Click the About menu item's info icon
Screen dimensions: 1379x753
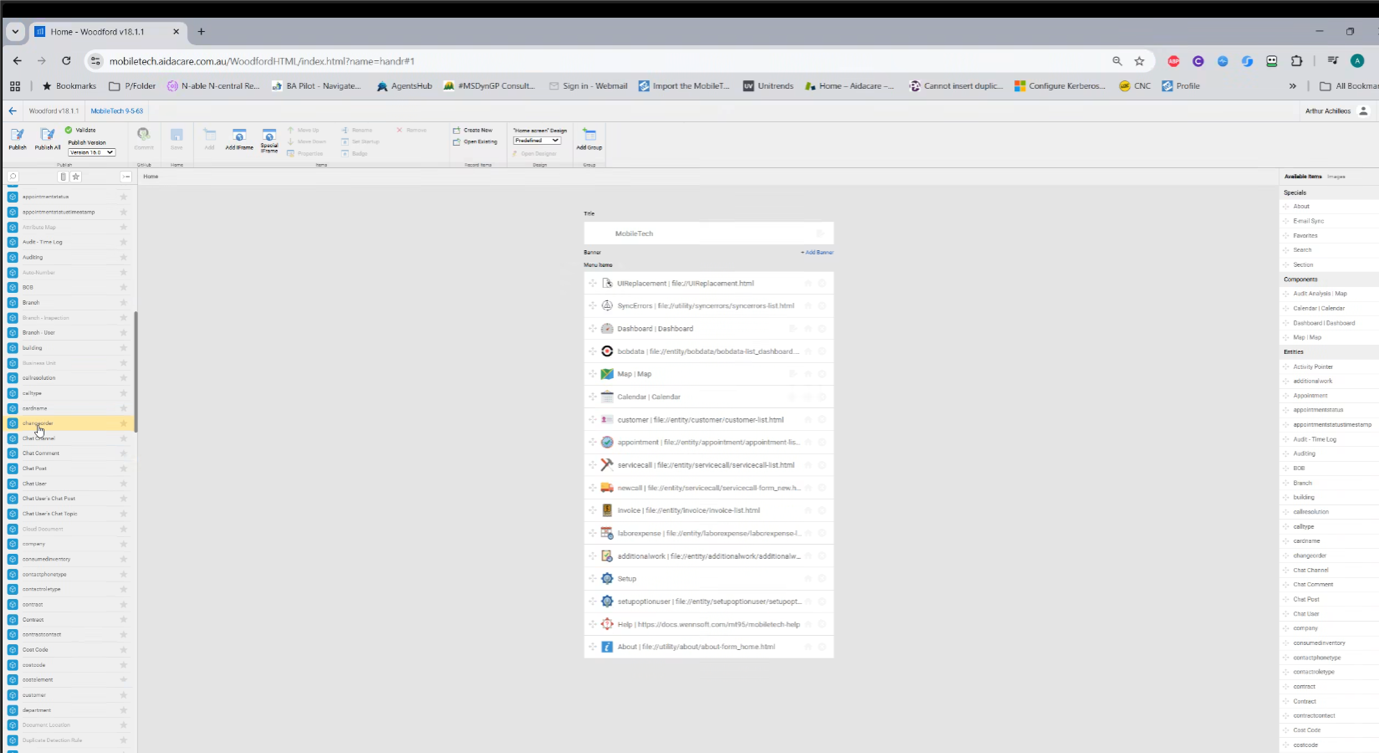tap(607, 647)
